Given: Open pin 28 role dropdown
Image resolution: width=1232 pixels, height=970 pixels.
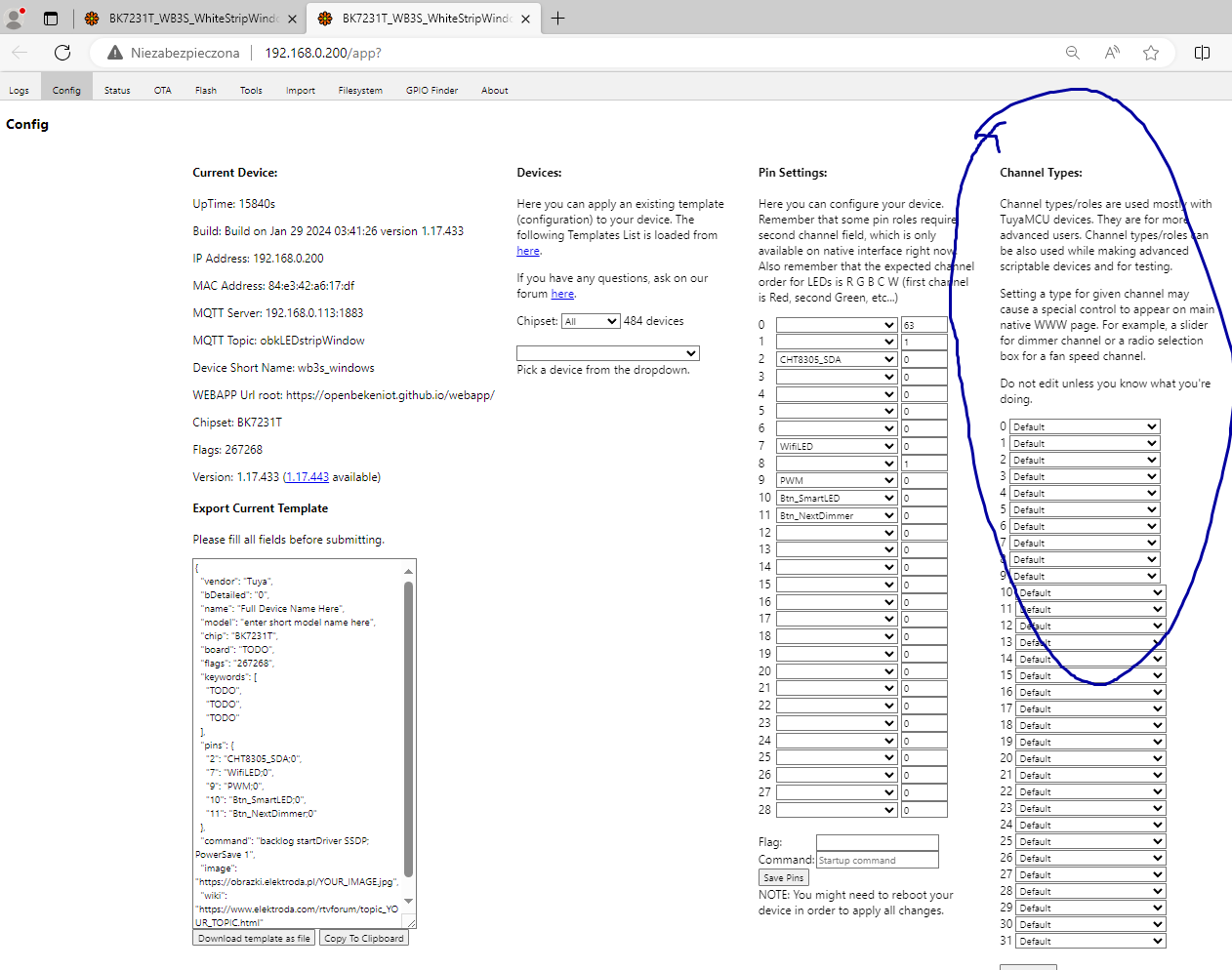Looking at the screenshot, I should [837, 810].
